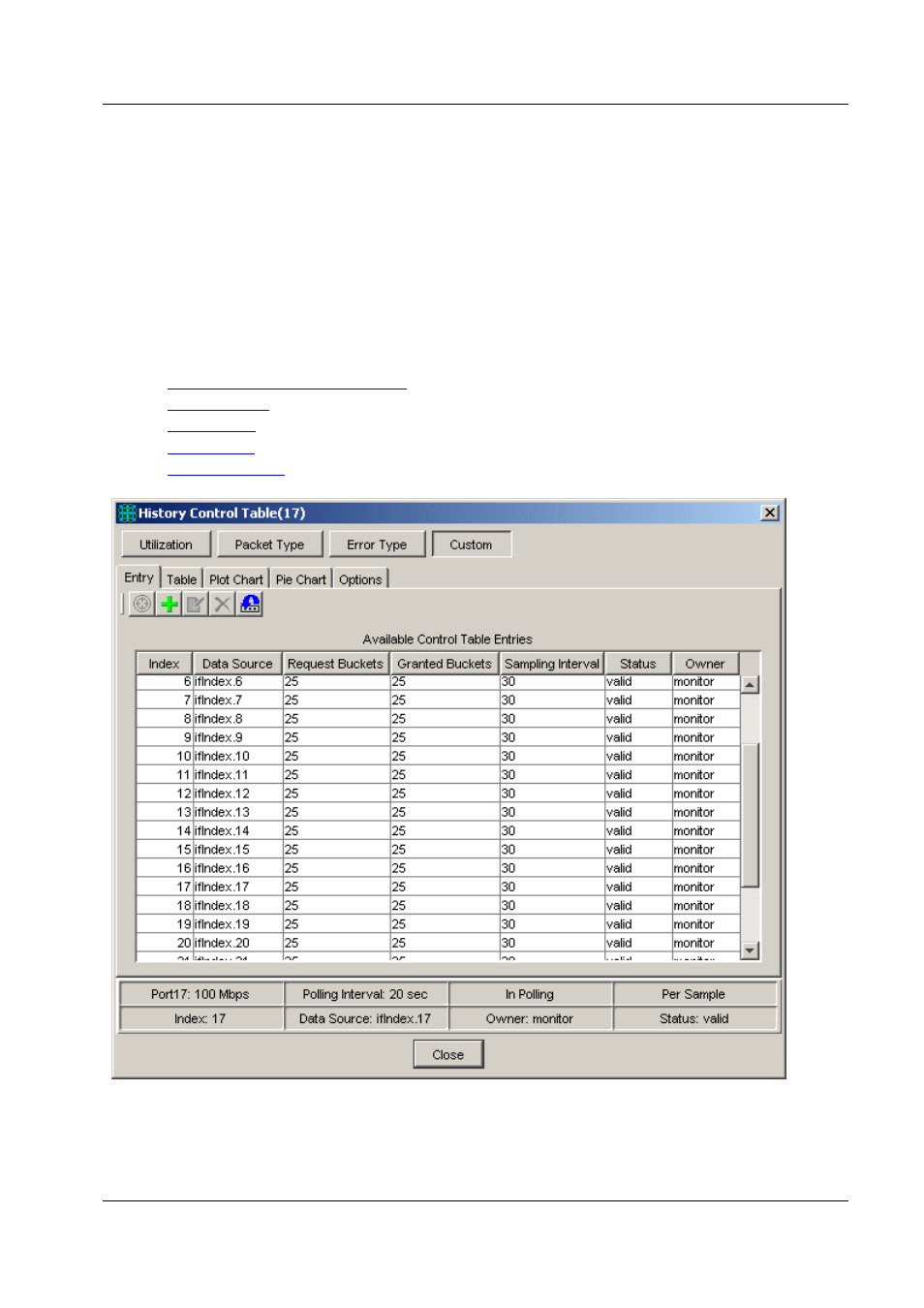Switch to the Plot Chart tab
Screen dimensions: 924x1308
click(x=235, y=579)
